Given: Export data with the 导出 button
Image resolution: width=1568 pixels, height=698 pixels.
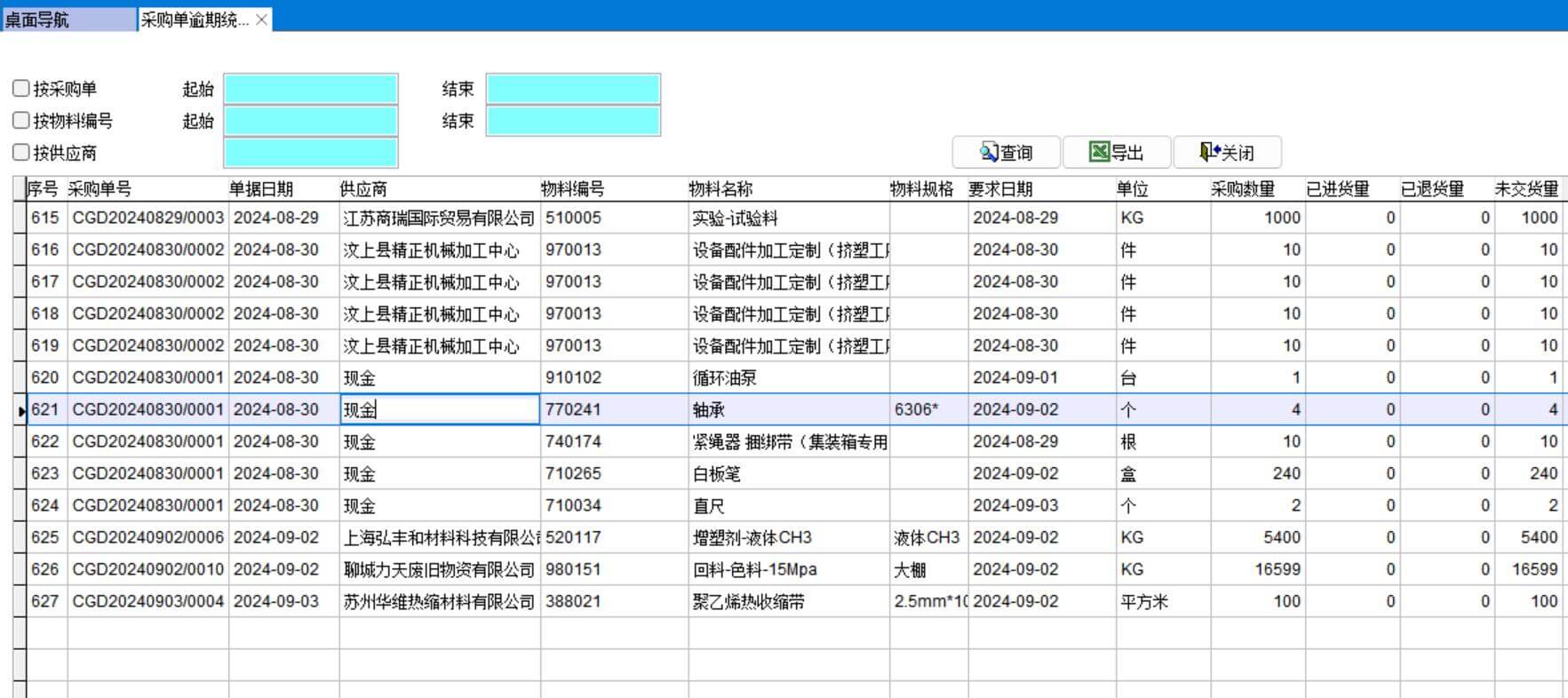Looking at the screenshot, I should 1116,153.
